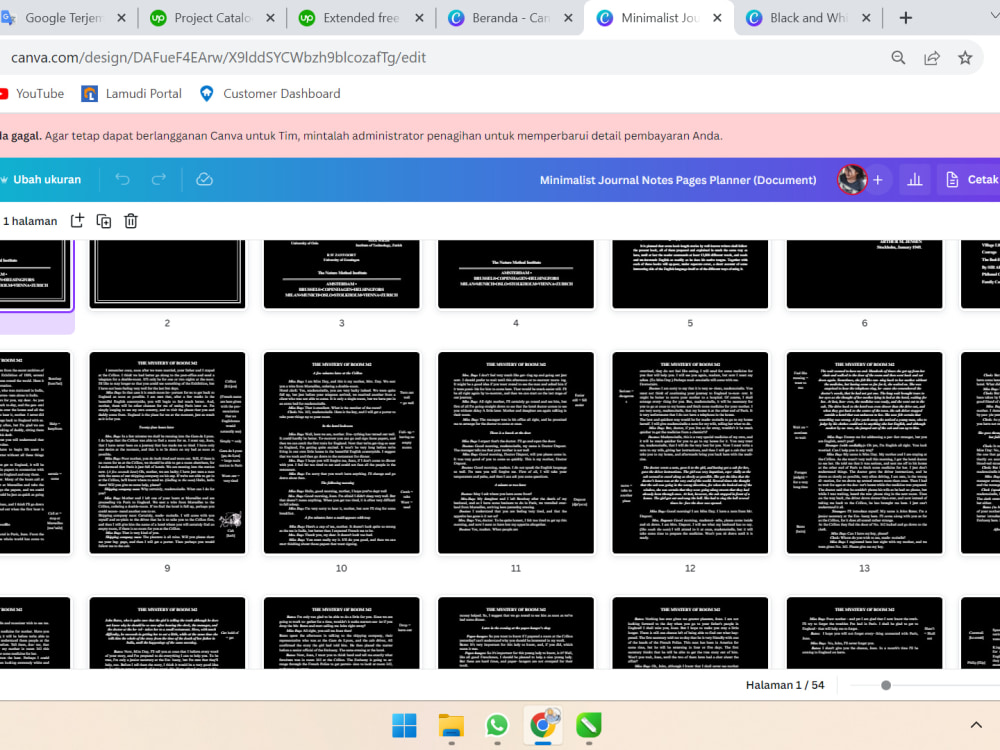
Task: Open WhatsApp from taskbar
Action: [497, 725]
